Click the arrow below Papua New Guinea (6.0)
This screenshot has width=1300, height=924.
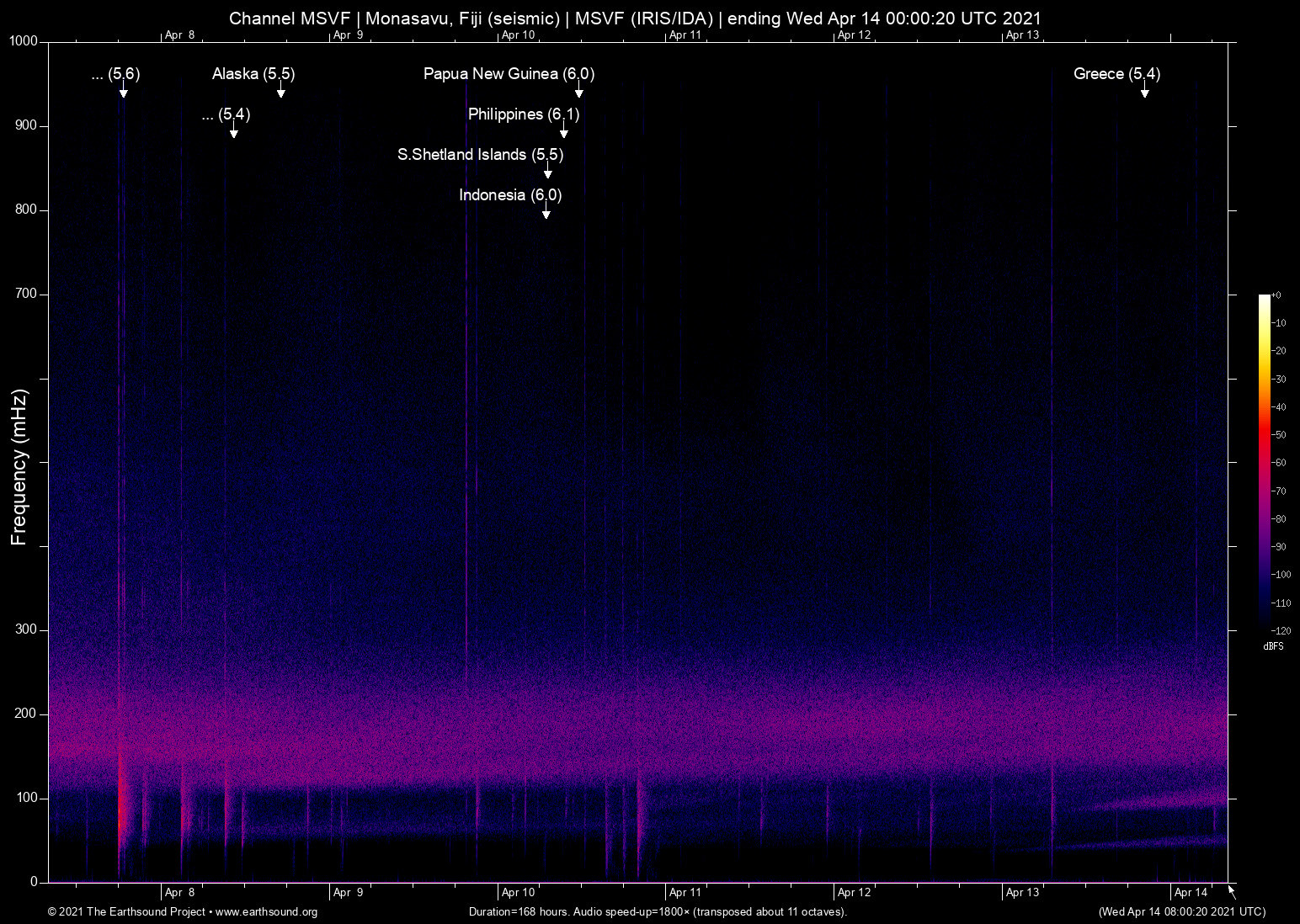(578, 91)
